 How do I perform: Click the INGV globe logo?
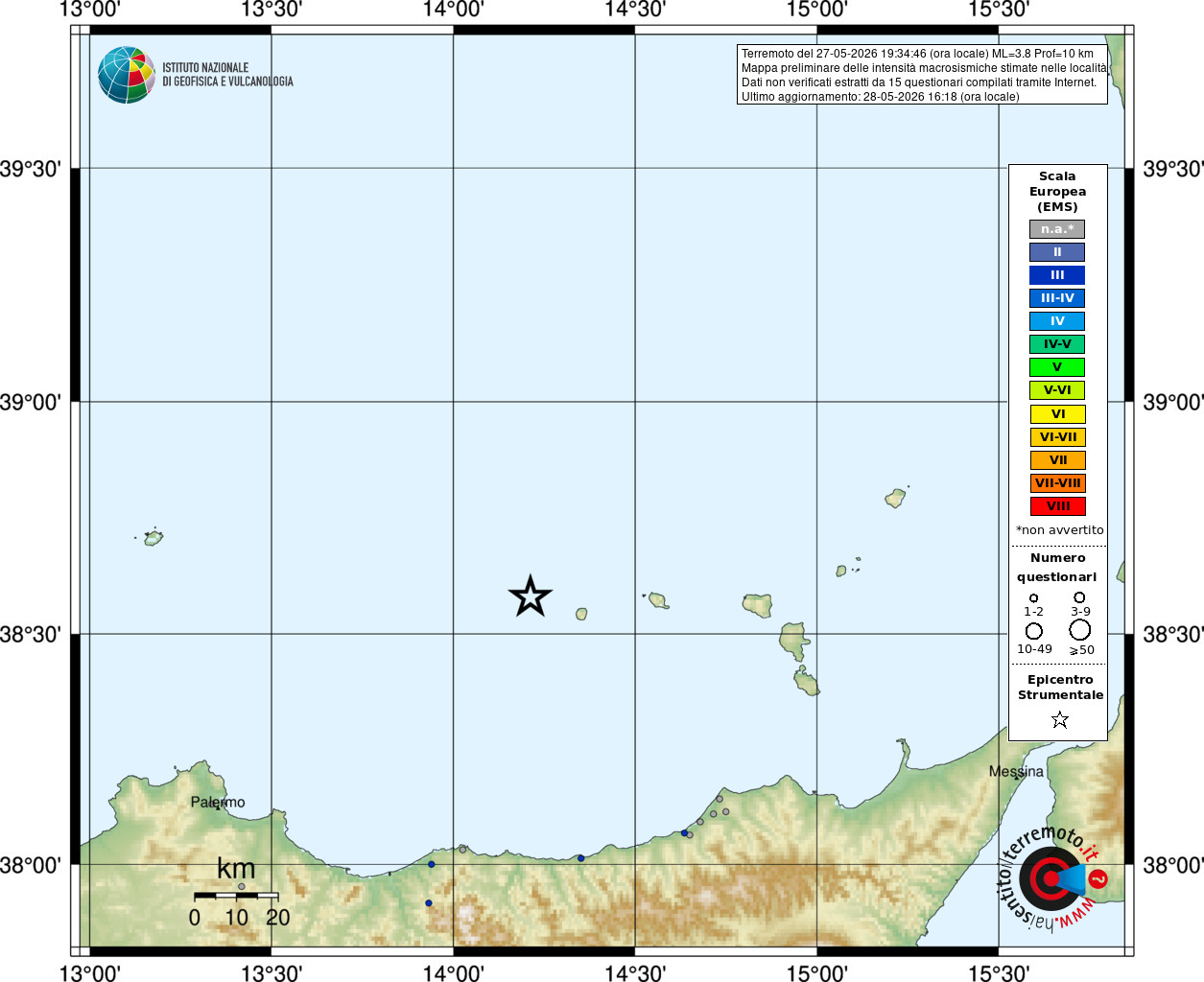pyautogui.click(x=127, y=75)
